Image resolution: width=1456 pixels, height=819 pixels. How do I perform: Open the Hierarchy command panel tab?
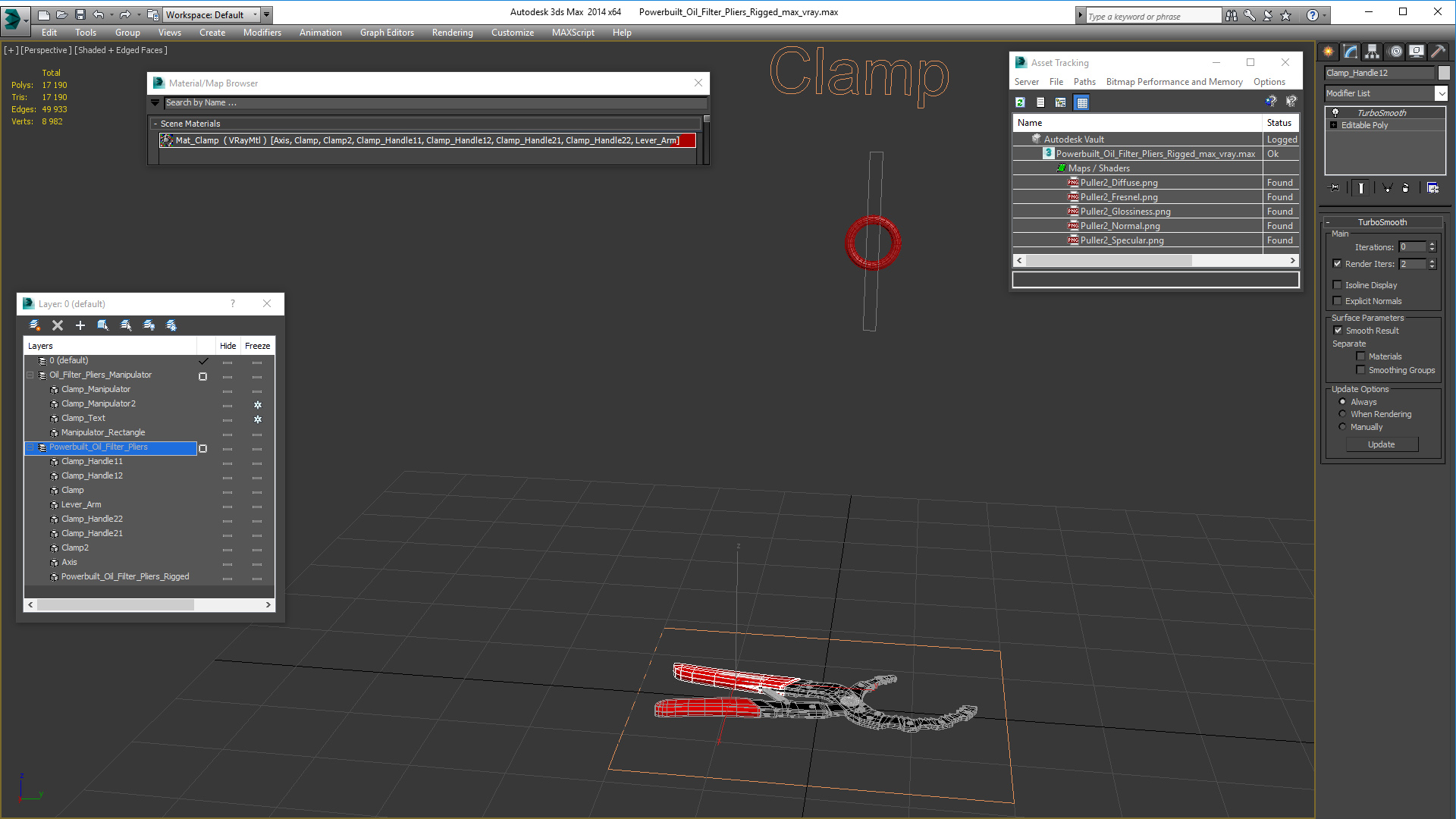coord(1373,52)
